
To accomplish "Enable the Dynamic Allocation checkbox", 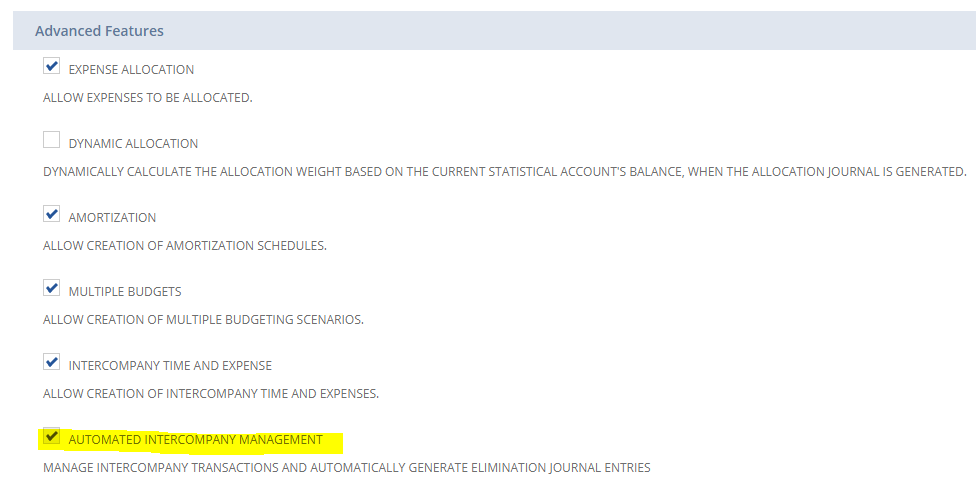I will coord(52,141).
